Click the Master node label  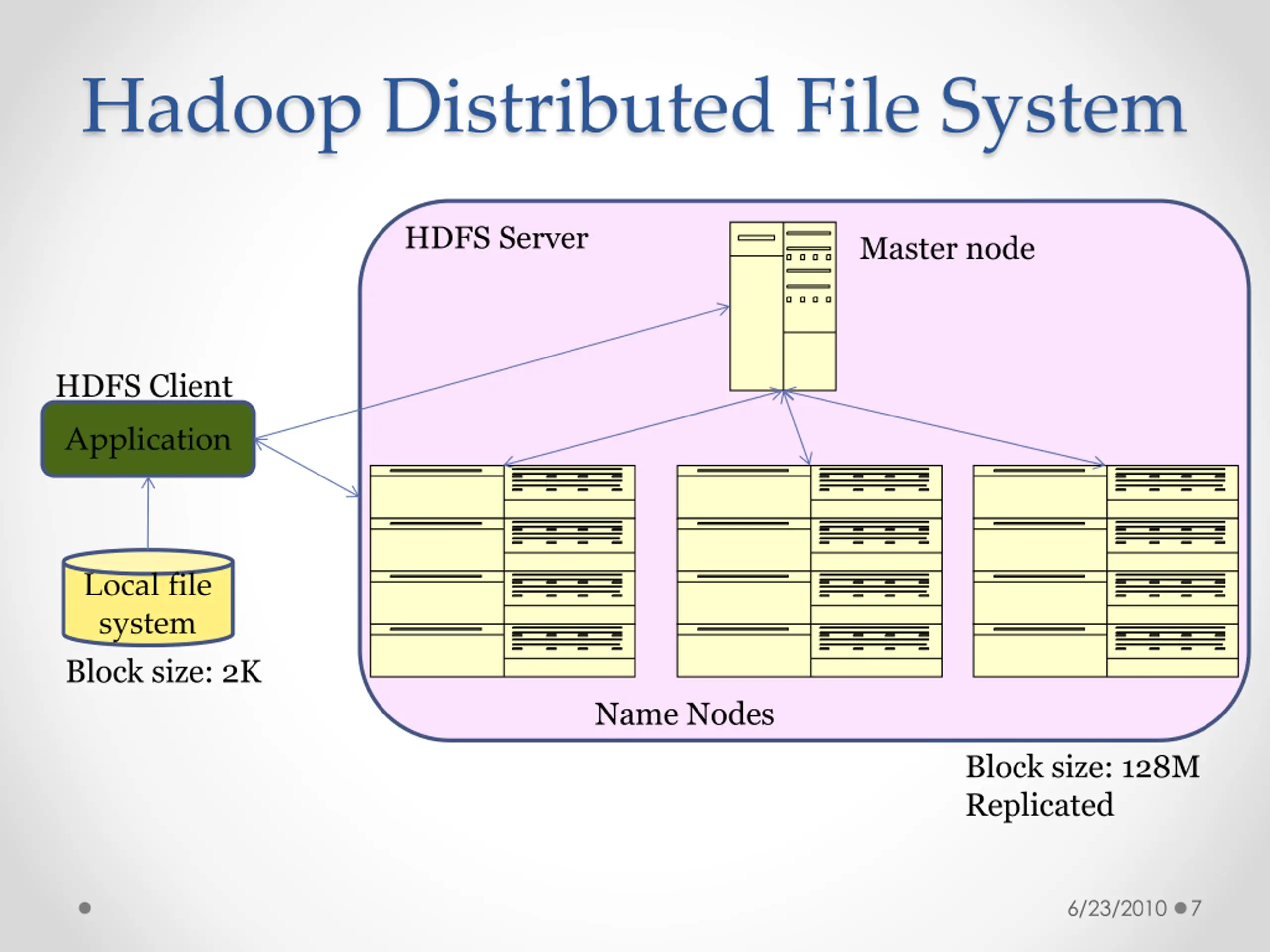(x=948, y=248)
